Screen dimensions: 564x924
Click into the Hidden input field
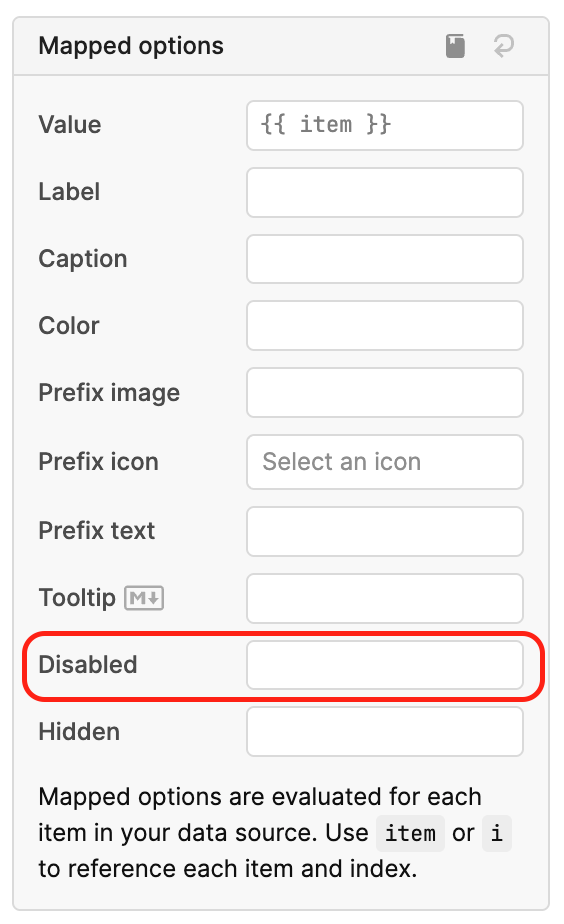pyautogui.click(x=385, y=732)
